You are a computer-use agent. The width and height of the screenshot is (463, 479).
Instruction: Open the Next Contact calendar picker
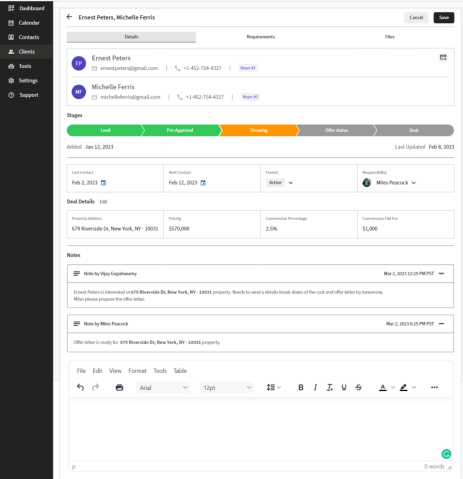pyautogui.click(x=203, y=183)
